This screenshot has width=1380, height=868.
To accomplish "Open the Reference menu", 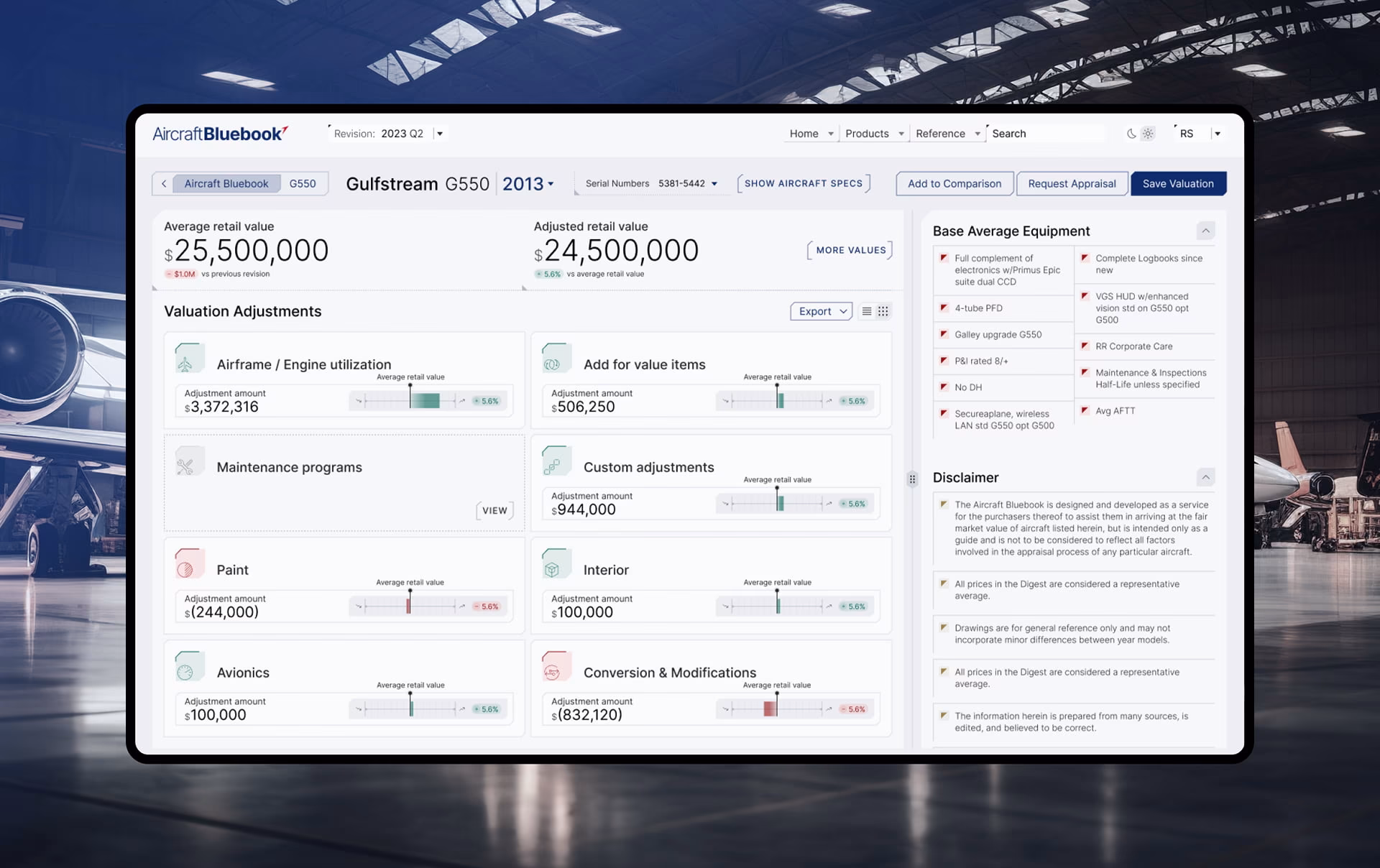I will pyautogui.click(x=948, y=134).
